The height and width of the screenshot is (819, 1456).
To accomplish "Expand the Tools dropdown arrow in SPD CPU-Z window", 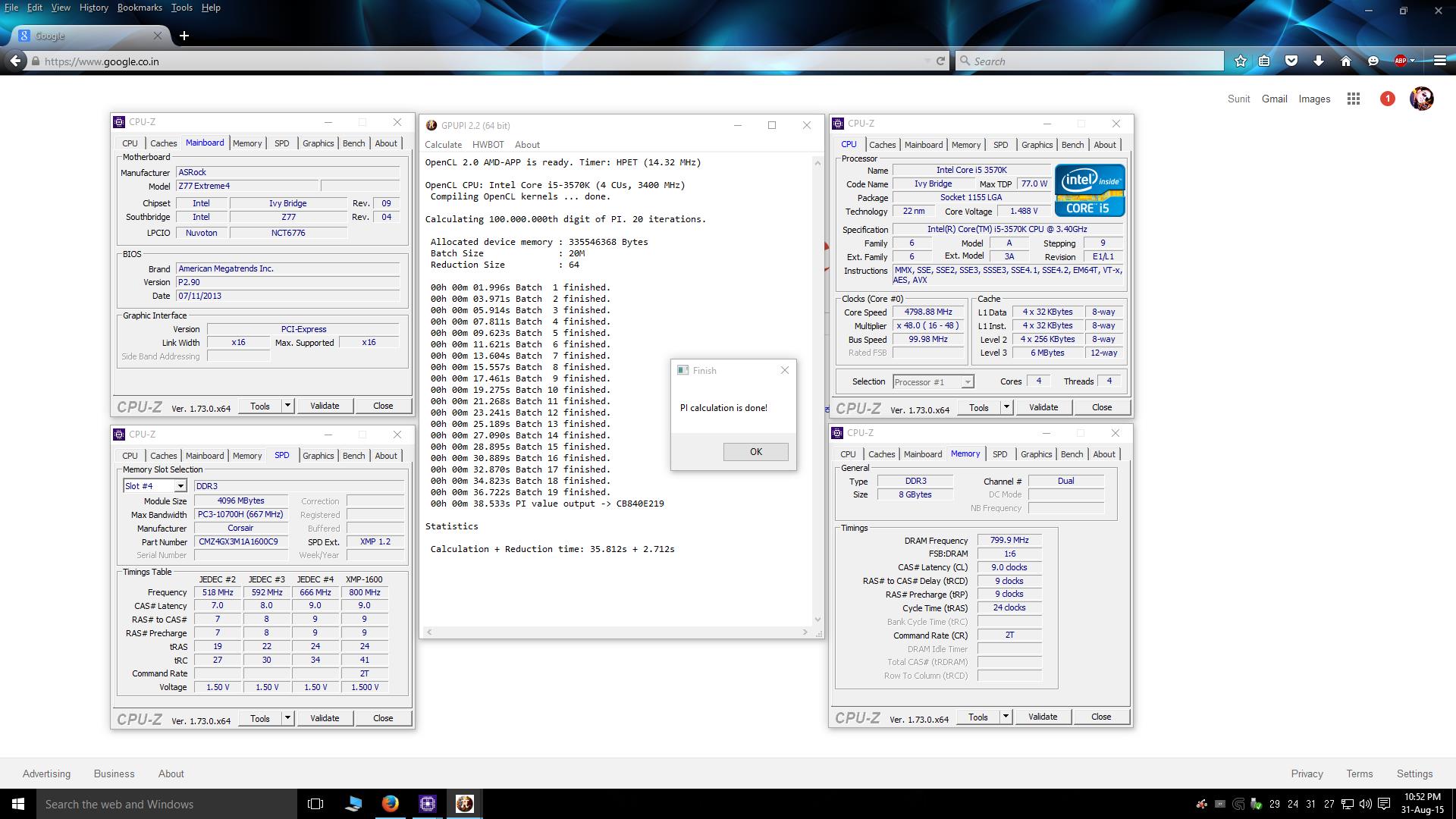I will coord(287,718).
